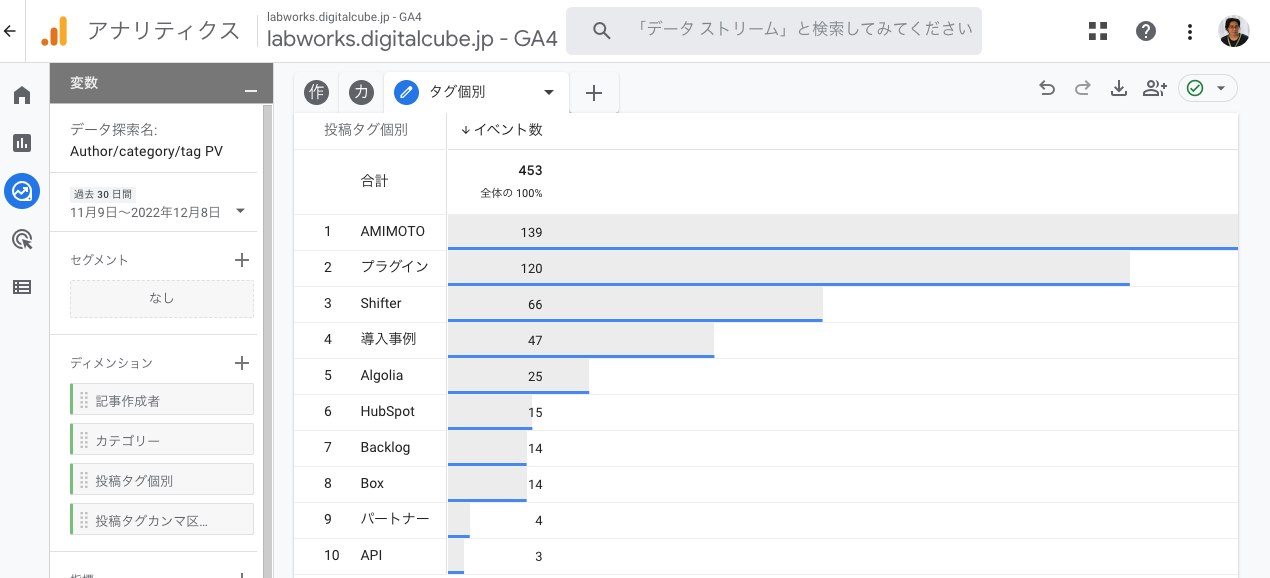
Task: Open the help question mark icon
Action: 1146,31
